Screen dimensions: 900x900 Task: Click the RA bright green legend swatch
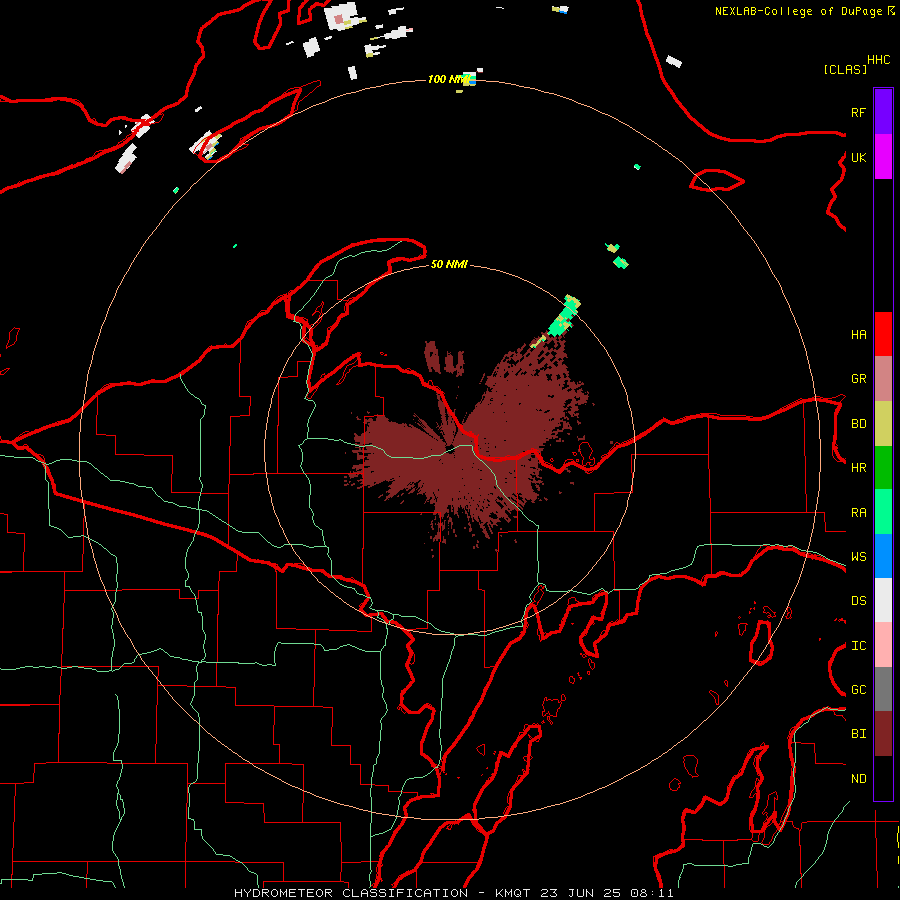[x=883, y=512]
